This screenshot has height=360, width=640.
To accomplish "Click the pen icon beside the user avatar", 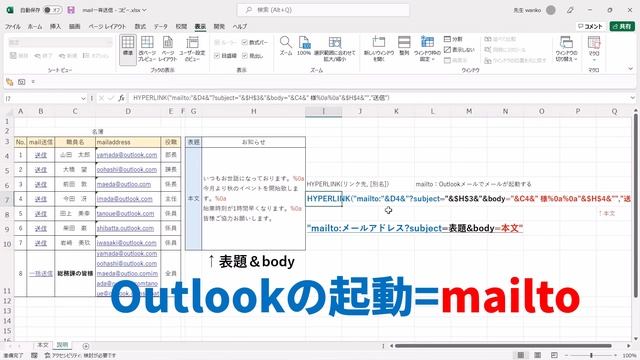I will point(570,10).
